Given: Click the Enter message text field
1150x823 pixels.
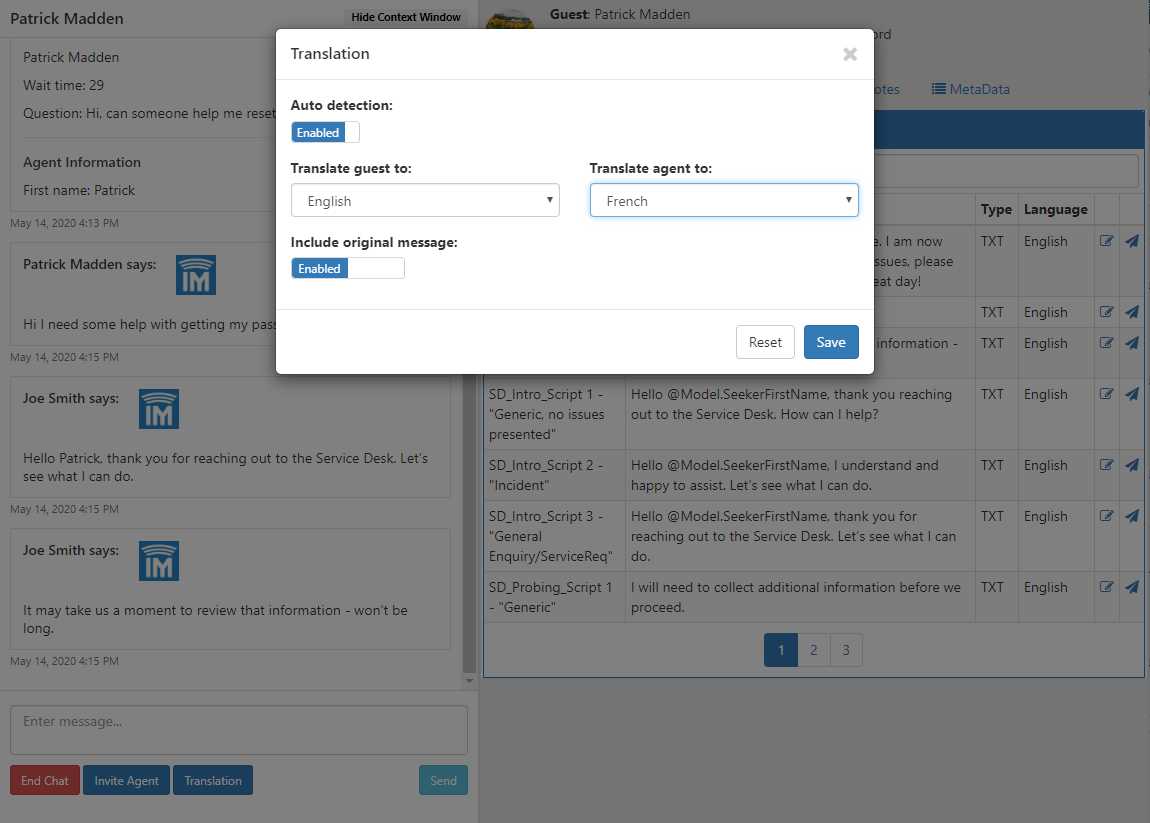Looking at the screenshot, I should [x=238, y=730].
